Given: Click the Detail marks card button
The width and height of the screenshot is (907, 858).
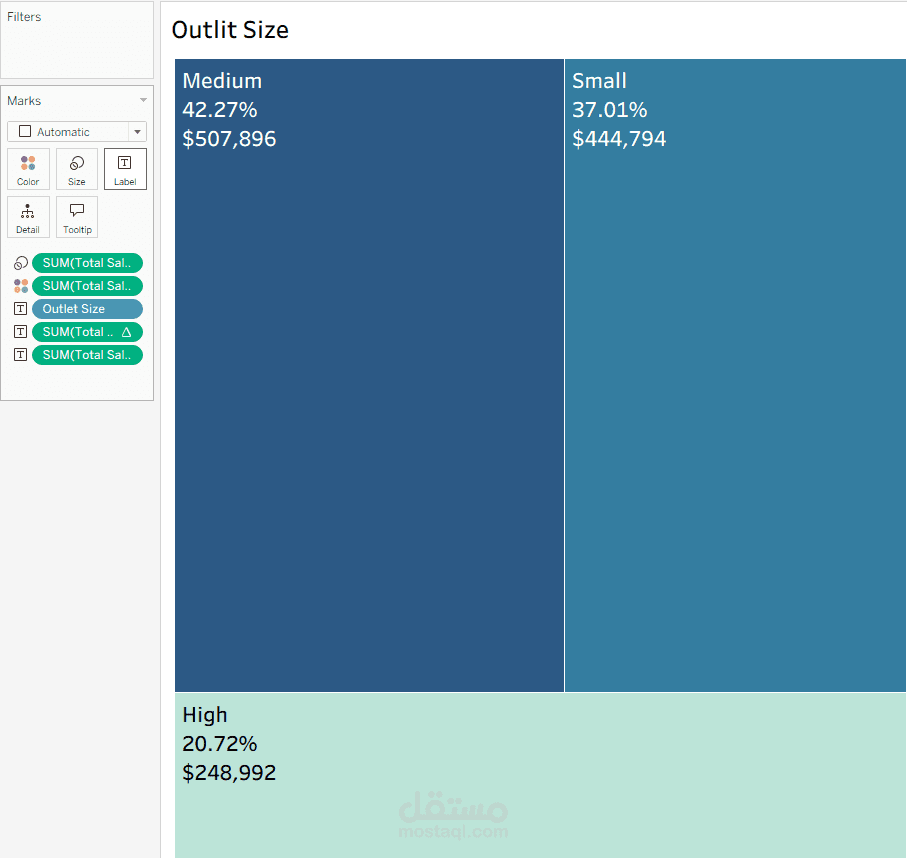Looking at the screenshot, I should click(28, 217).
